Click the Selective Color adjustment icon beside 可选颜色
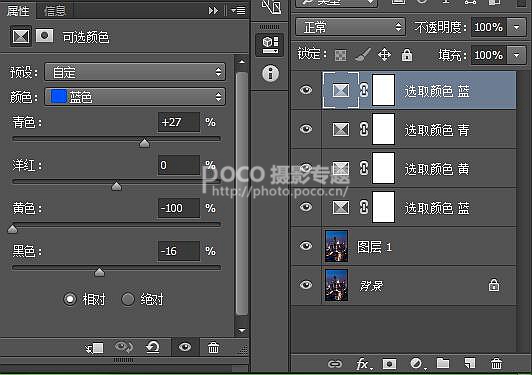Screen dimensions: 532x375 click(21, 36)
